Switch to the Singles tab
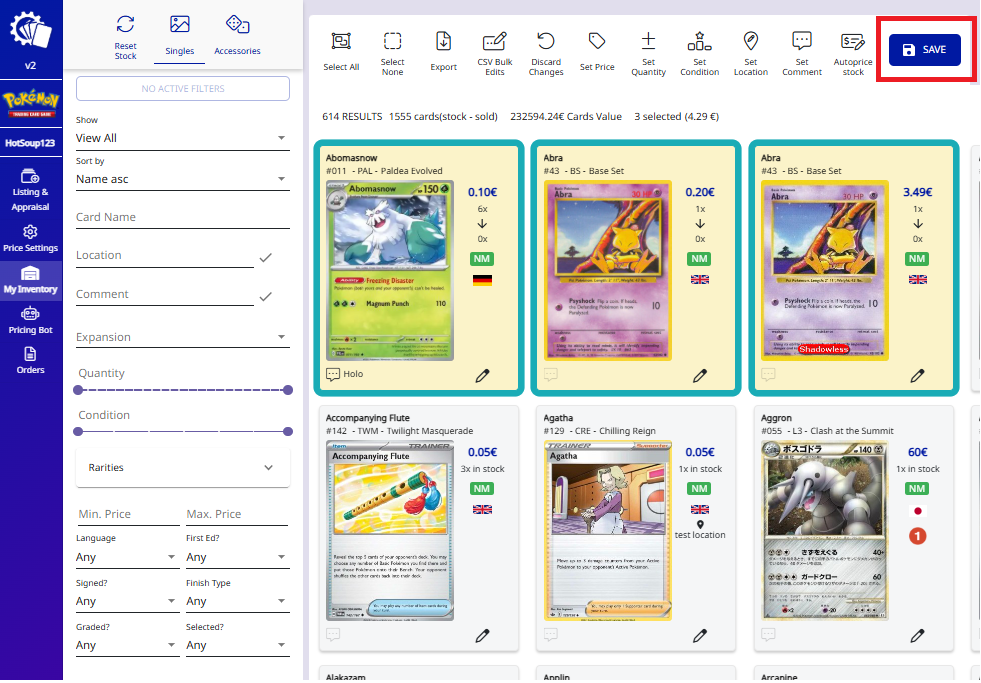Screen dimensions: 981x683 coord(180,36)
